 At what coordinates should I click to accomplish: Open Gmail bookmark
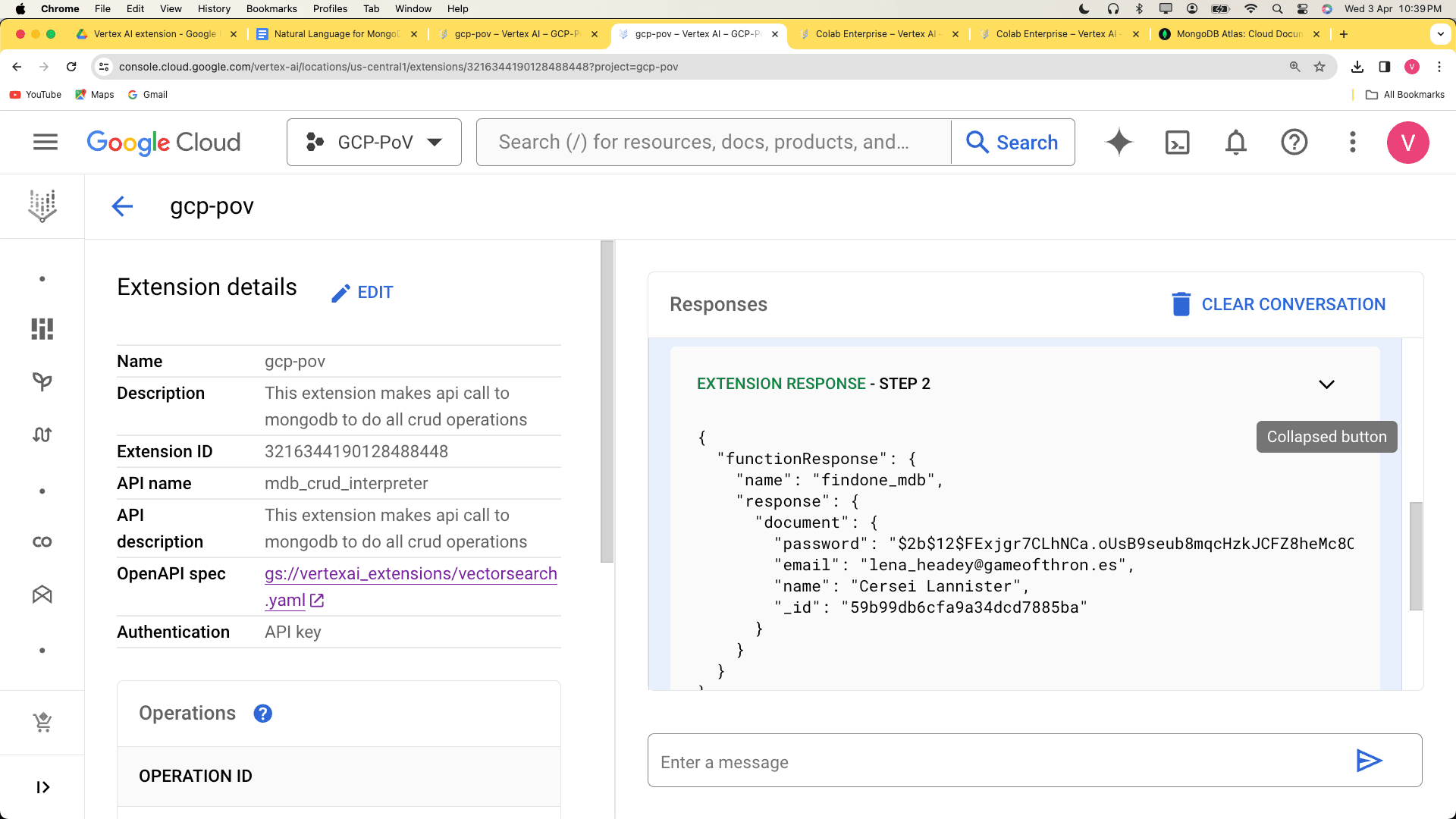[x=148, y=95]
